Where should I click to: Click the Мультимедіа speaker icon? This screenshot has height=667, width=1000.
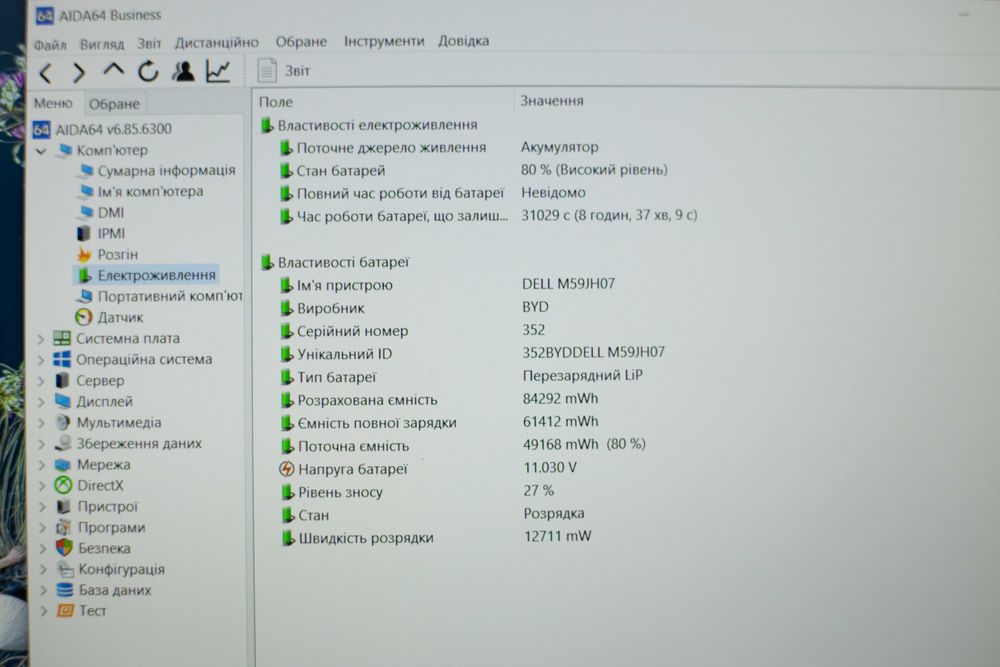coord(62,422)
